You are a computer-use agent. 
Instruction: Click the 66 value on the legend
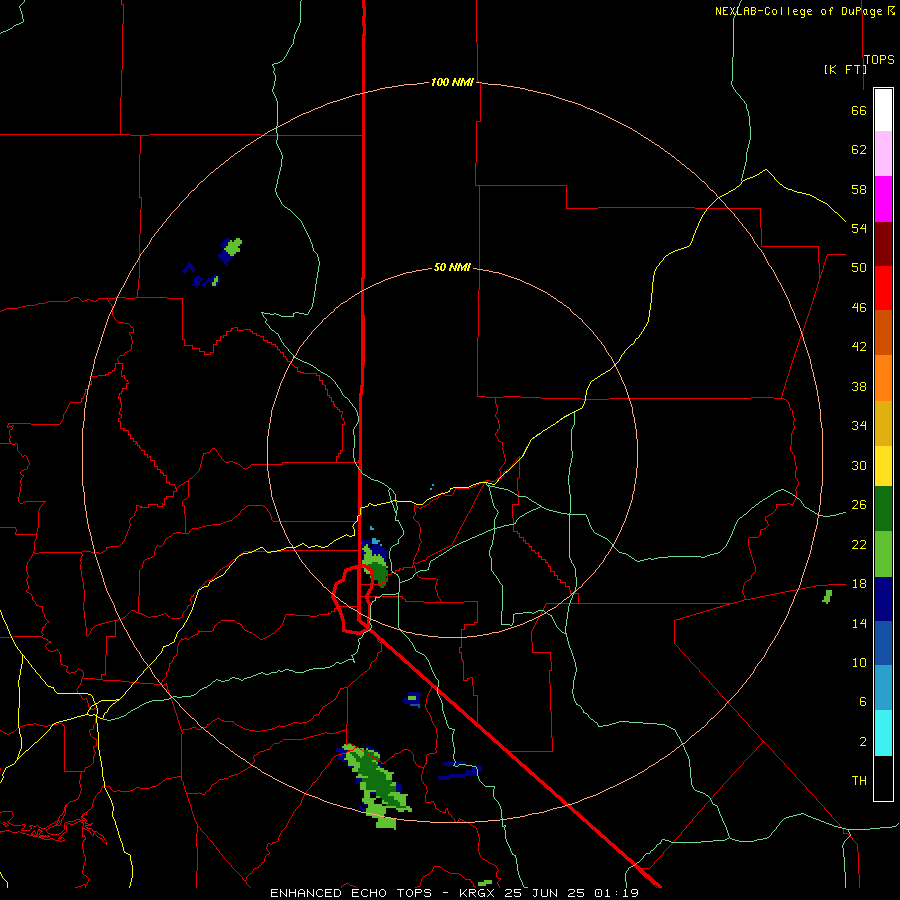(x=859, y=110)
